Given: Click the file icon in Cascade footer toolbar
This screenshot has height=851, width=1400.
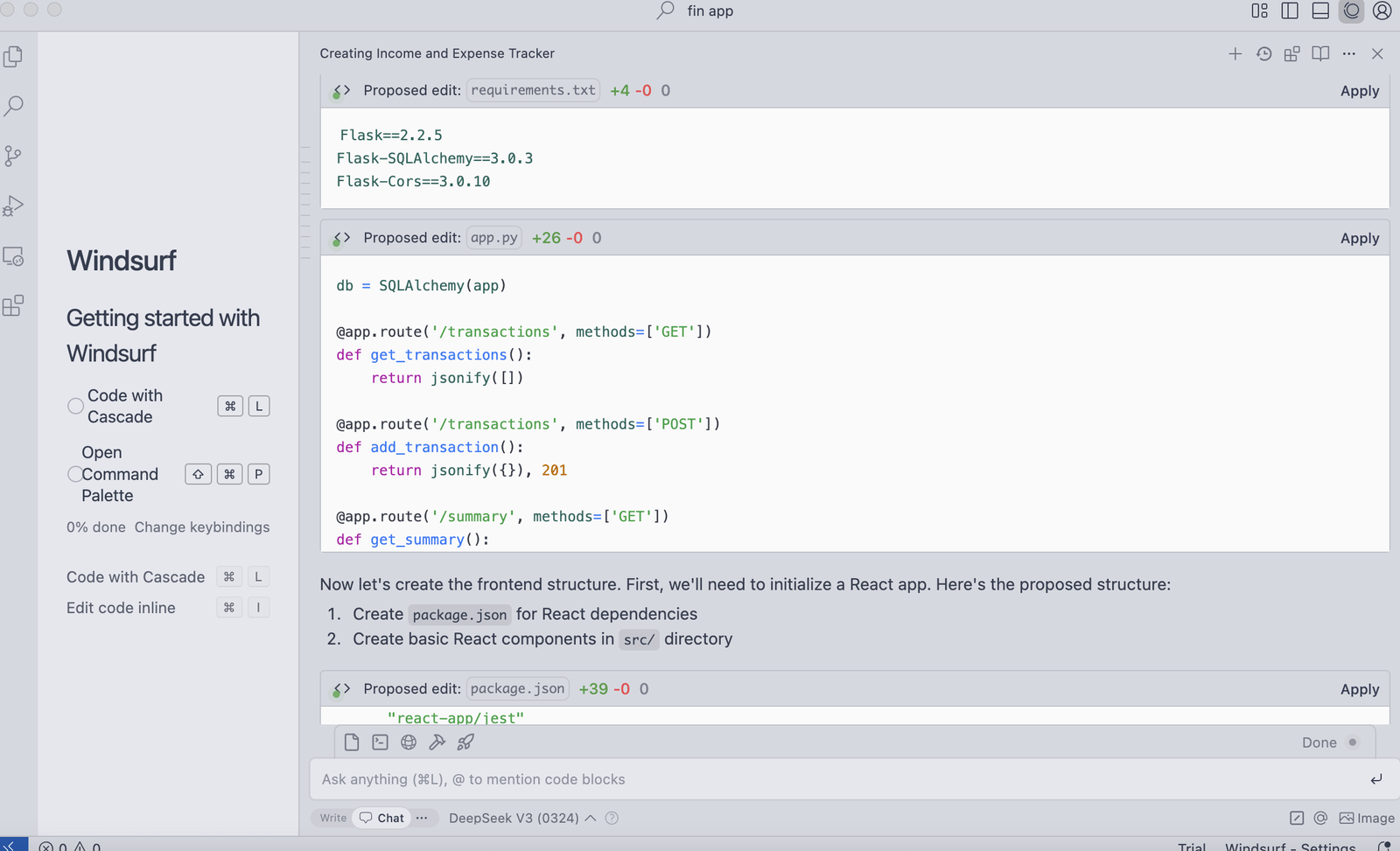Looking at the screenshot, I should pyautogui.click(x=352, y=743).
